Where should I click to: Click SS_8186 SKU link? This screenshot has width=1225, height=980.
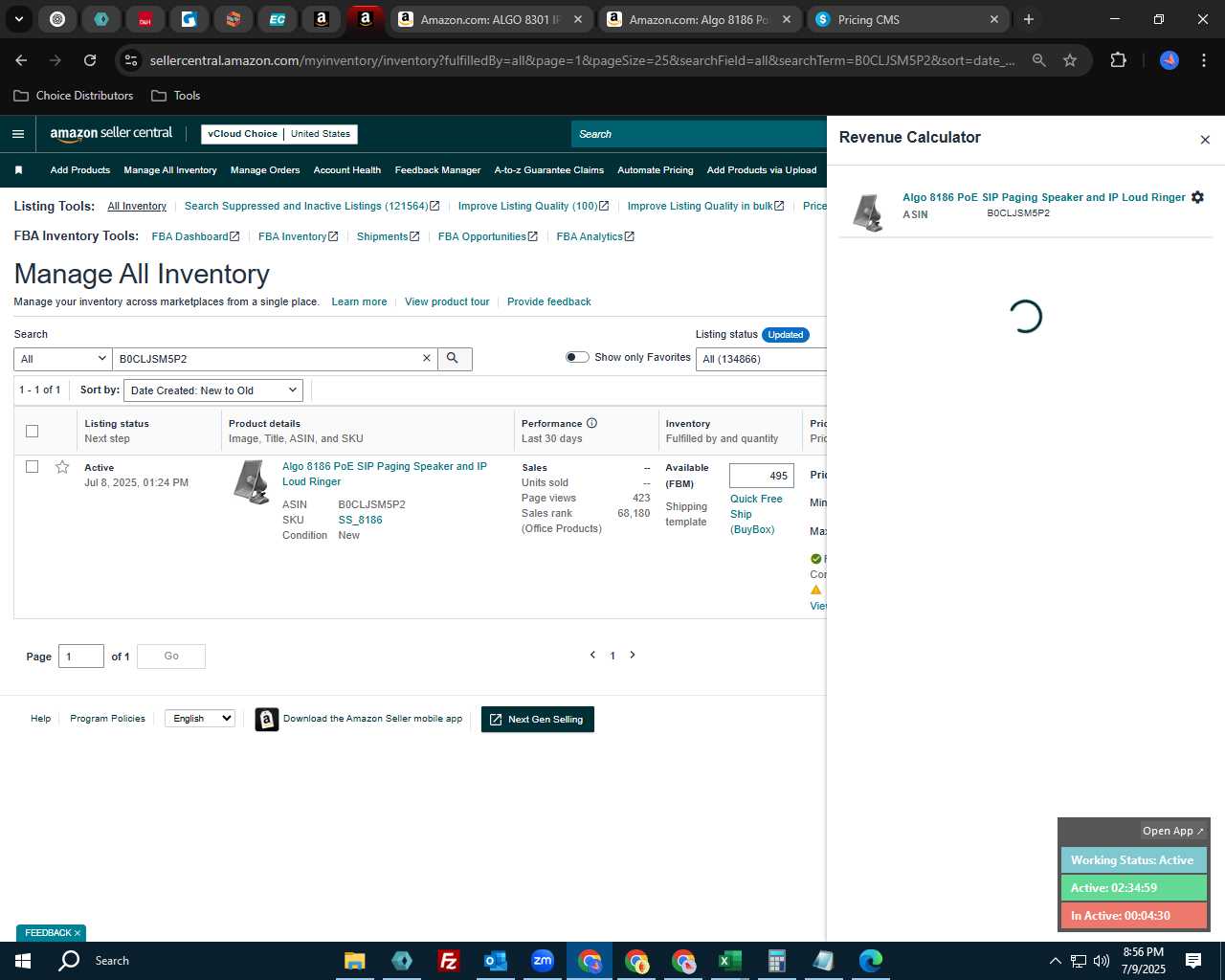coord(360,520)
